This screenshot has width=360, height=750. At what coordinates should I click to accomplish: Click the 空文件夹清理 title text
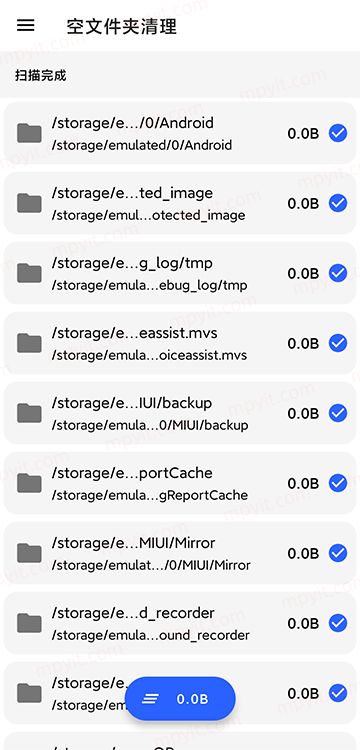pos(122,26)
